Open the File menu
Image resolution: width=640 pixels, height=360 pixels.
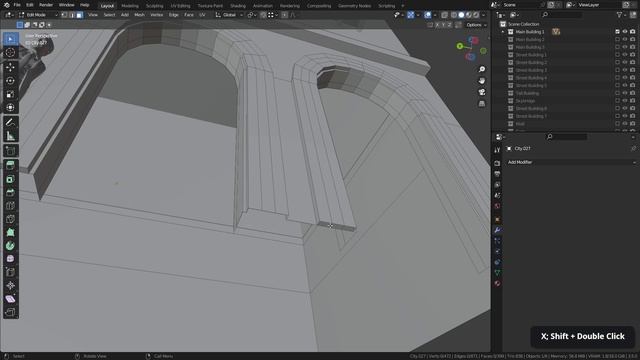pyautogui.click(x=17, y=5)
